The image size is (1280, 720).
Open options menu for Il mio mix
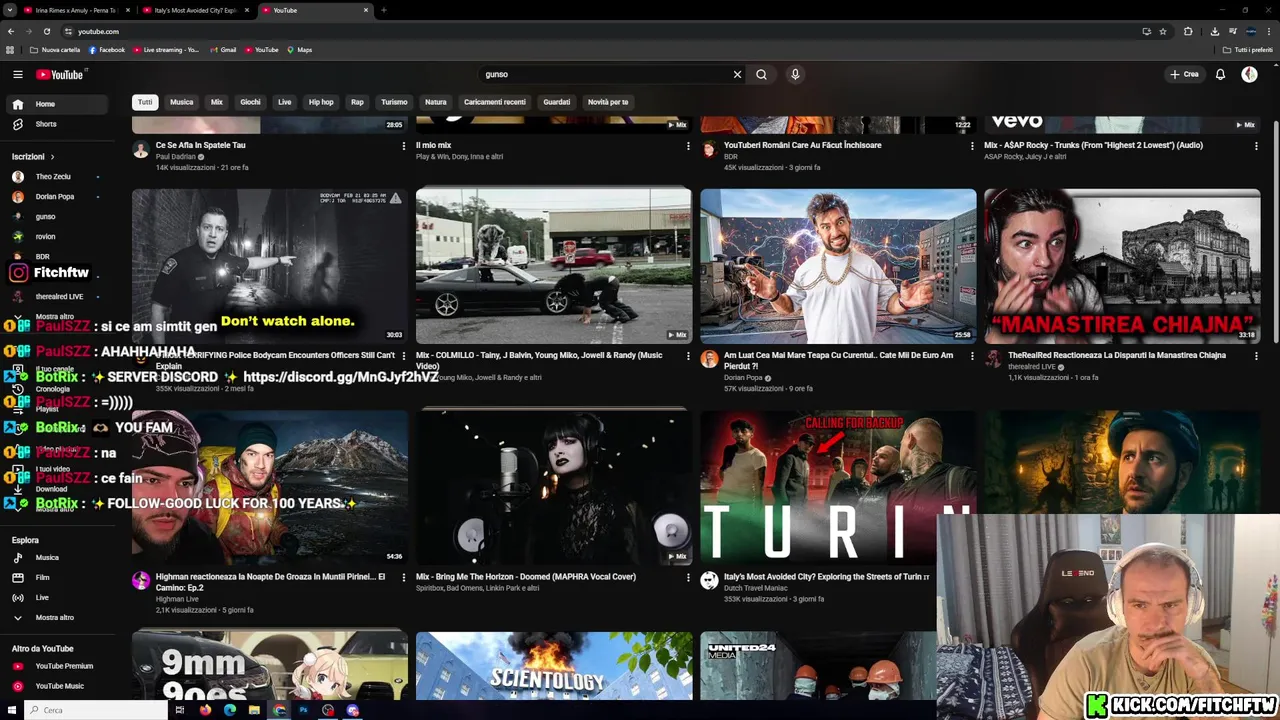click(688, 146)
